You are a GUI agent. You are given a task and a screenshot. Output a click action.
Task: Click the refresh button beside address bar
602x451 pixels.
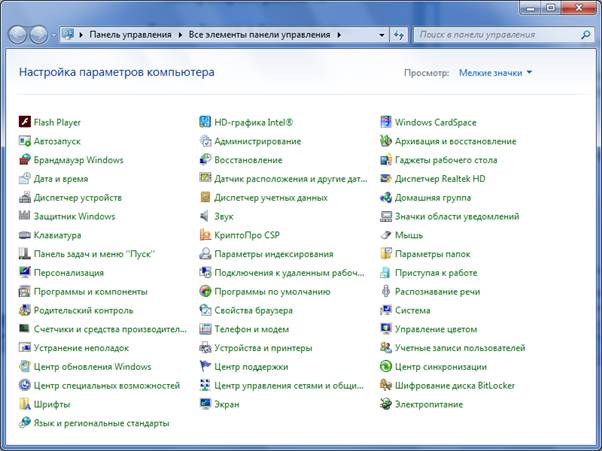397,35
